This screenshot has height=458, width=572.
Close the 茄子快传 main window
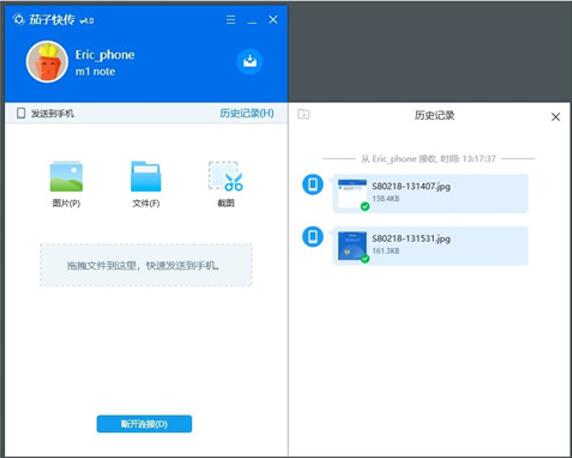click(x=273, y=20)
